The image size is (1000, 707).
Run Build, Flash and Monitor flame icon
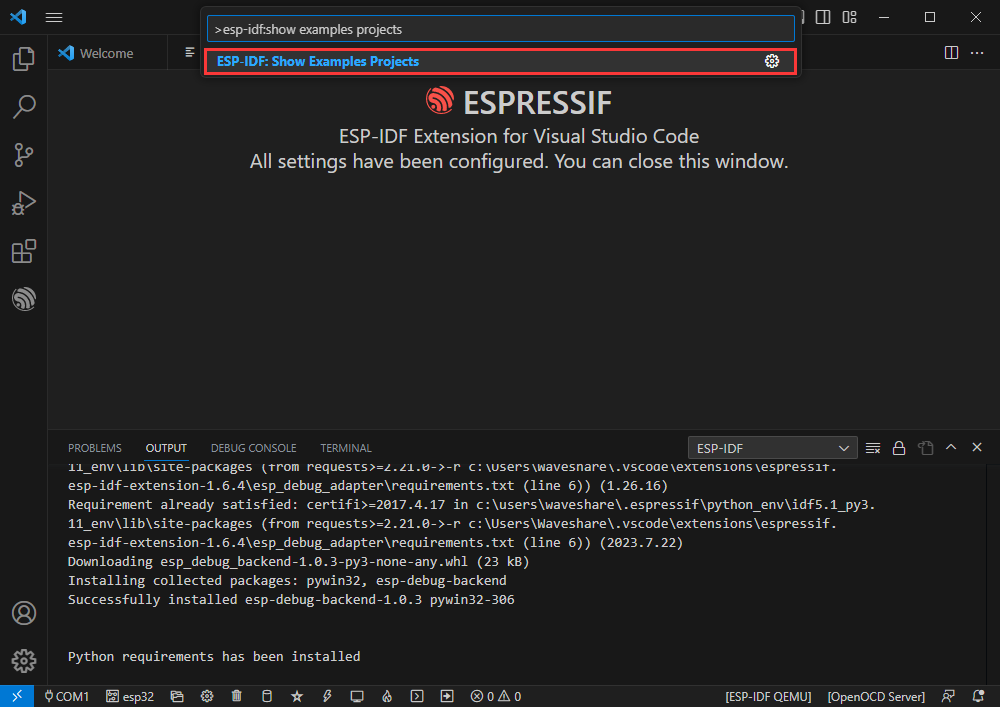pos(387,697)
